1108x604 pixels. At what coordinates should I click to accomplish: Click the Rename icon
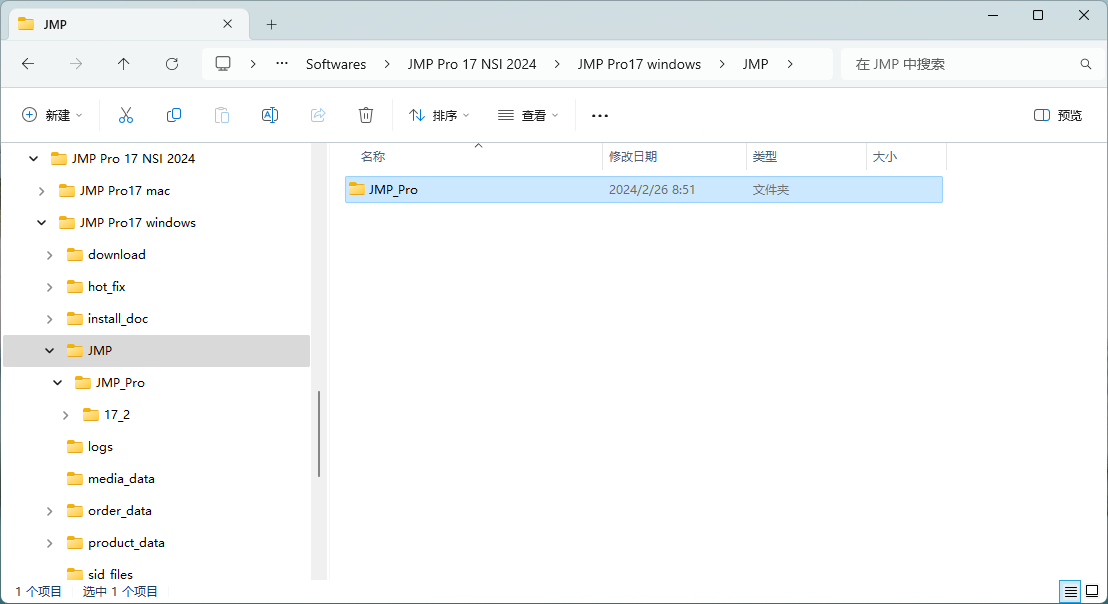(270, 115)
